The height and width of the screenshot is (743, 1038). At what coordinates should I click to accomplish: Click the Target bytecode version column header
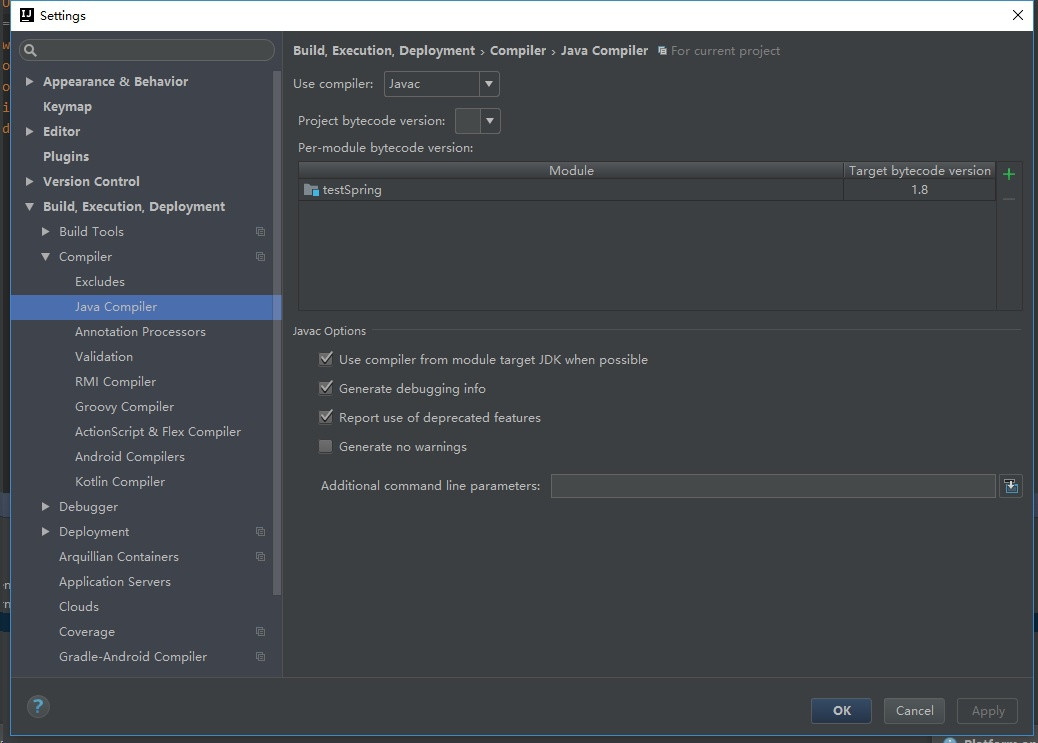pyautogui.click(x=920, y=171)
